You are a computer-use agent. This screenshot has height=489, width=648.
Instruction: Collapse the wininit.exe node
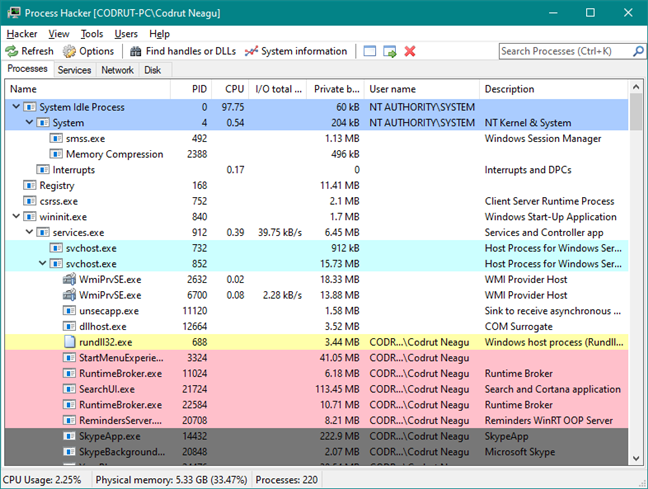16,216
